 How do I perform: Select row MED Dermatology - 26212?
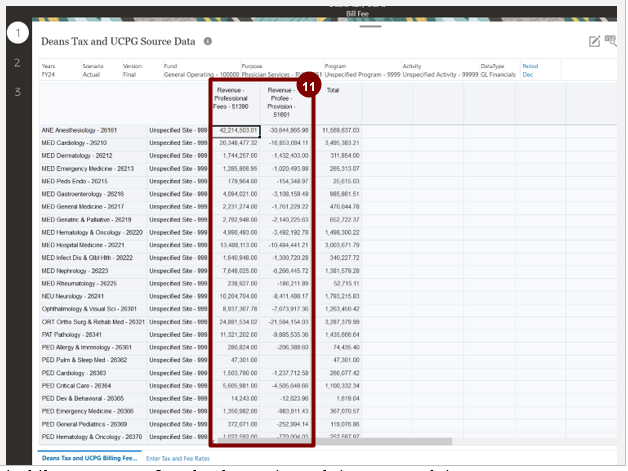point(77,156)
